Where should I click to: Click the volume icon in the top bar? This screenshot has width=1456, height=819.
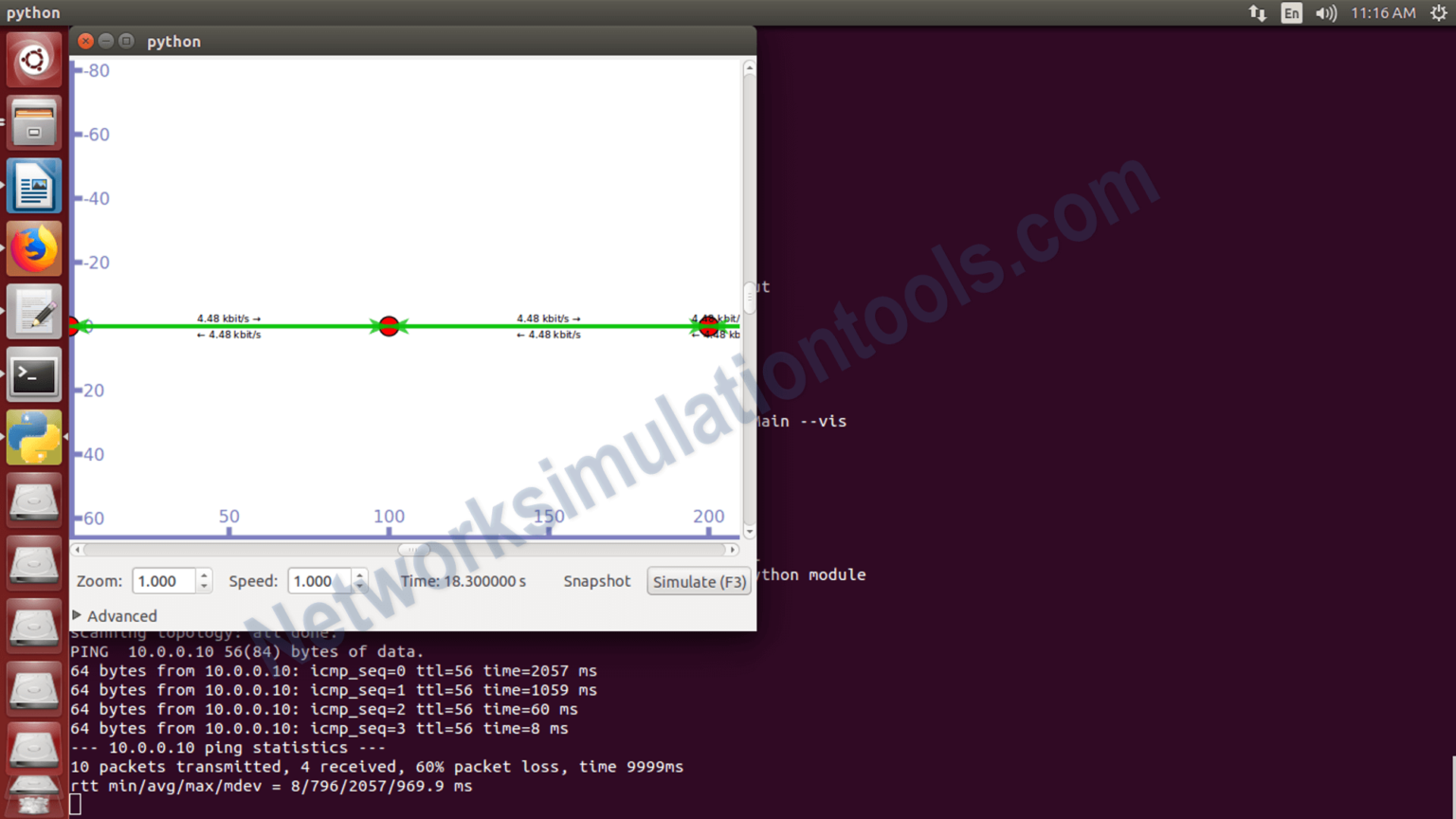(x=1324, y=12)
